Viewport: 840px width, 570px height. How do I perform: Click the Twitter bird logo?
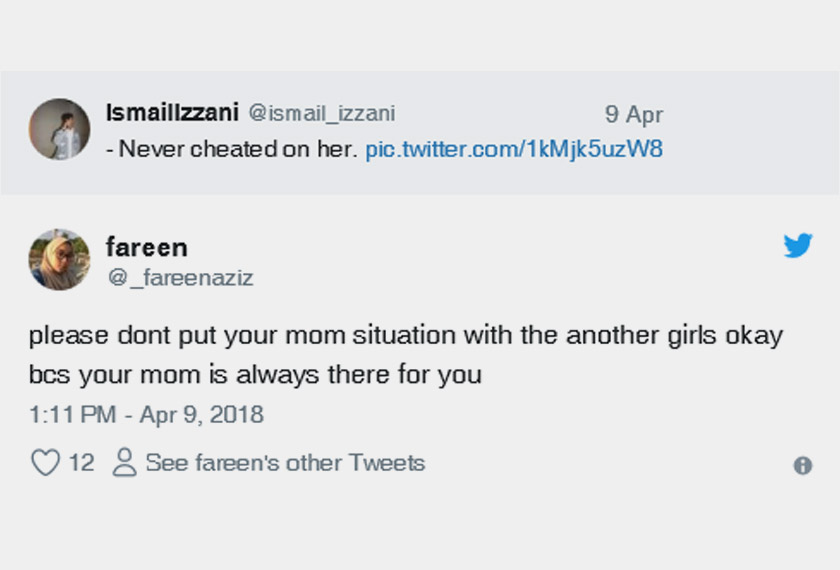tap(798, 246)
